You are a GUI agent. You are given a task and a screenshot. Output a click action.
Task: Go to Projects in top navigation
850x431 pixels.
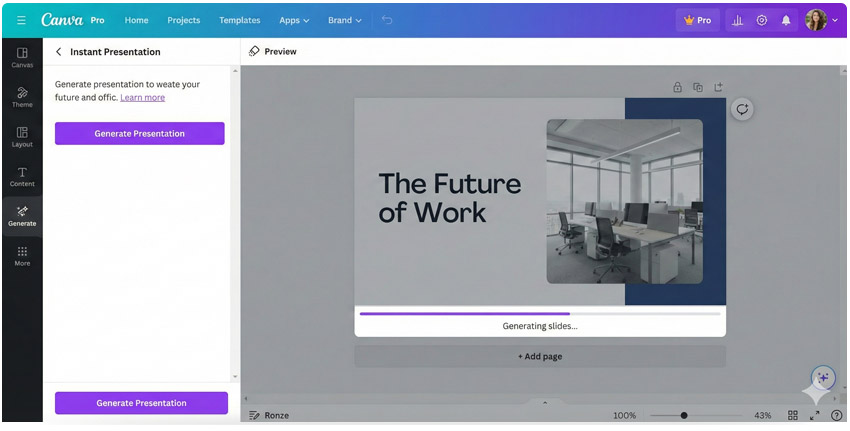tap(183, 20)
